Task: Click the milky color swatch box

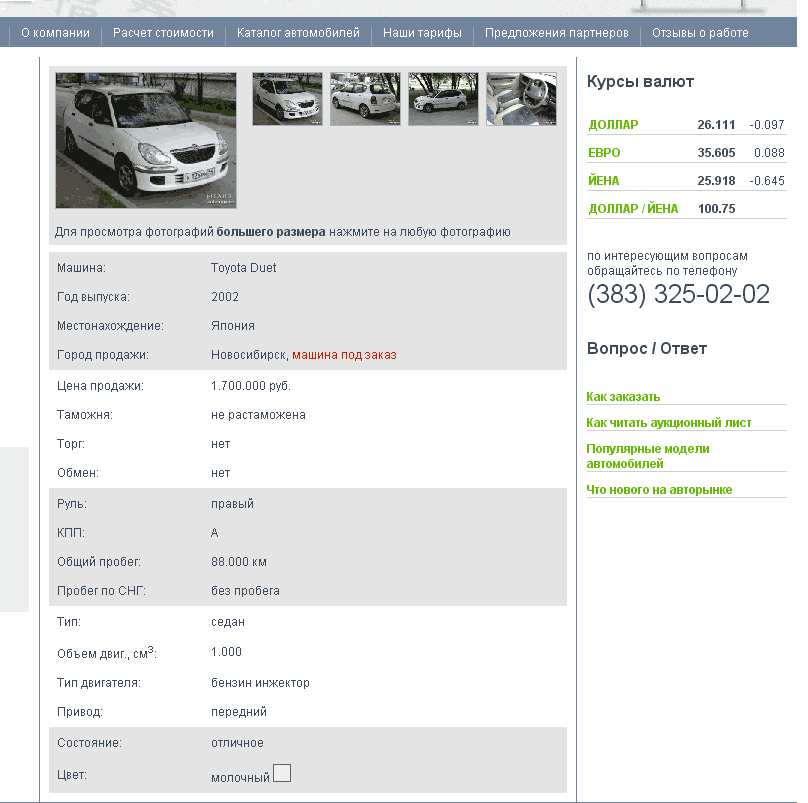Action: tap(282, 773)
